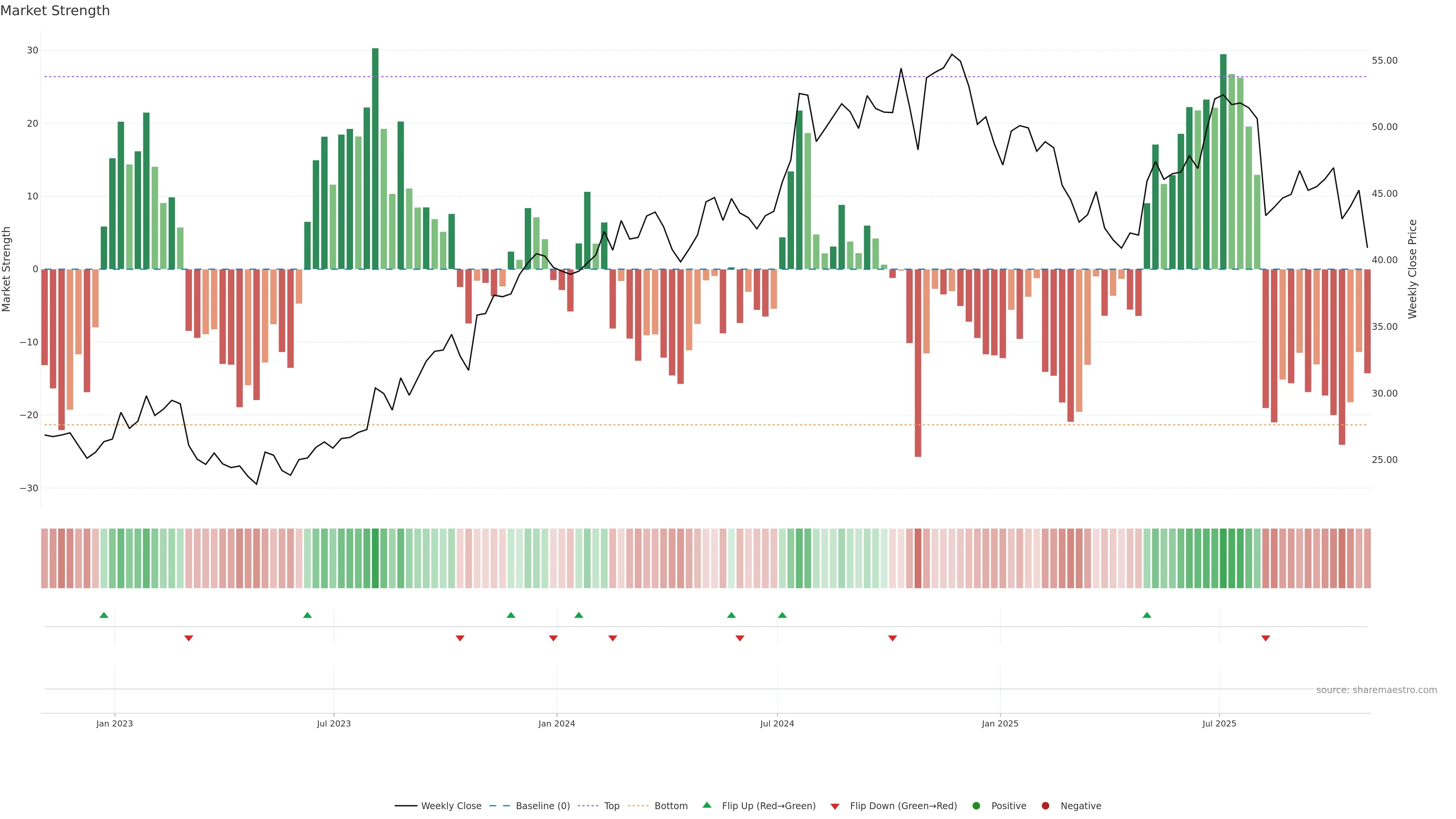This screenshot has width=1456, height=819.
Task: Click the darkest green heatmap strip cell near Jul 2025
Action: coord(1223,559)
